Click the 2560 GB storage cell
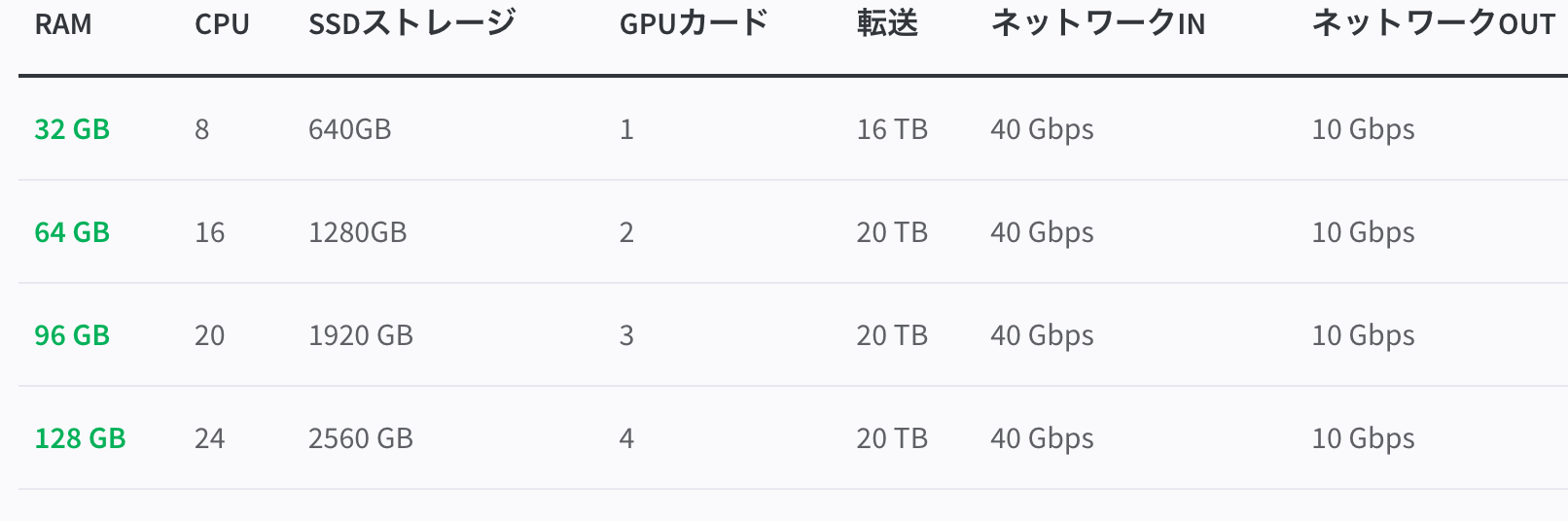The width and height of the screenshot is (1568, 521). coord(360,438)
